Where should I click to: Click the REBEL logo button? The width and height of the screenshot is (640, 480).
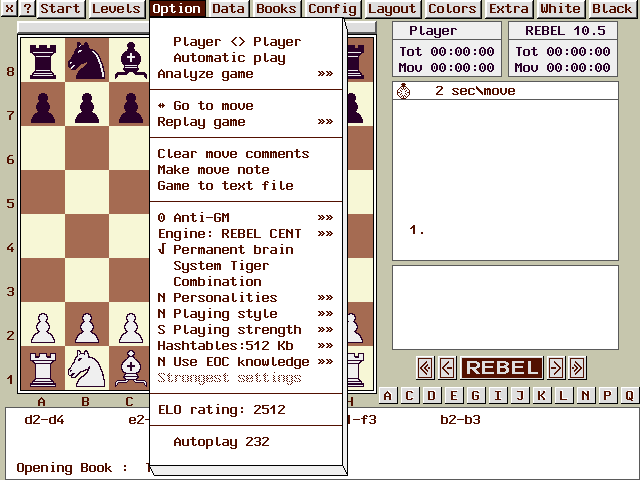point(502,368)
